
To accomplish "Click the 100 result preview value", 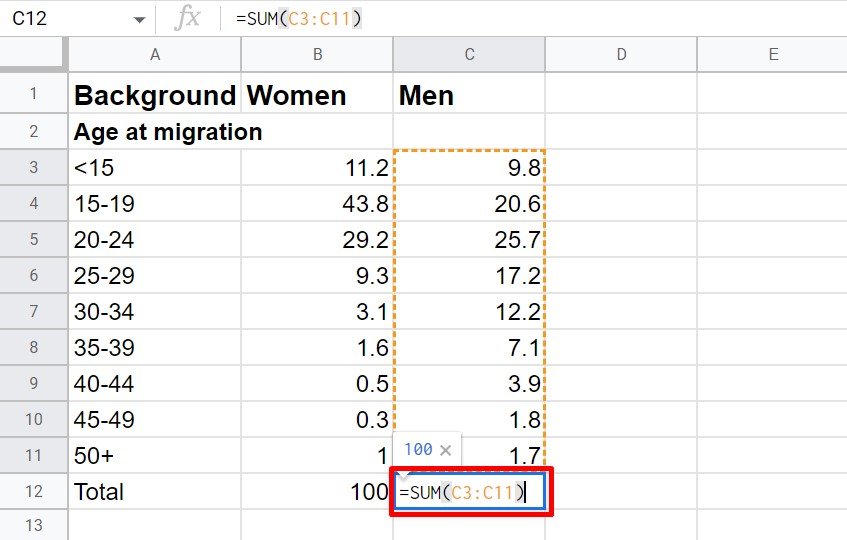I will (x=418, y=449).
